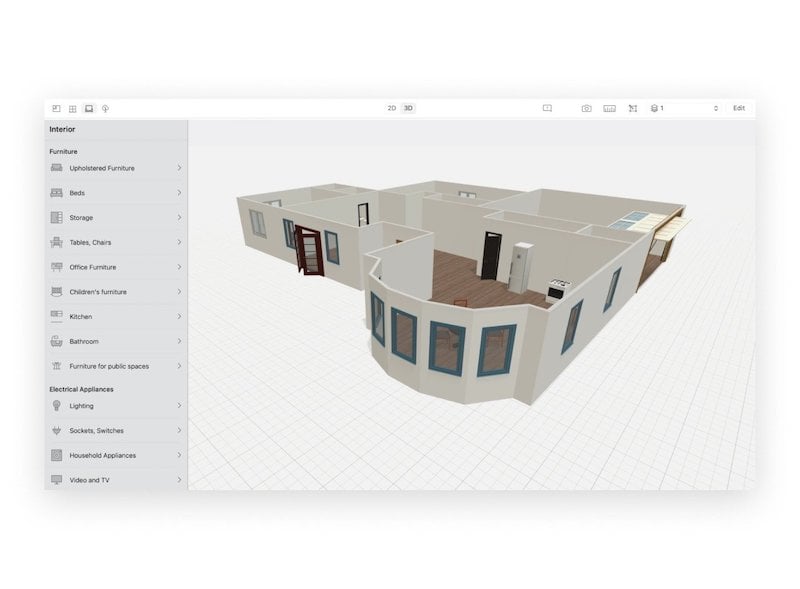
Task: Open the Bathroom category label
Action: pyautogui.click(x=84, y=341)
